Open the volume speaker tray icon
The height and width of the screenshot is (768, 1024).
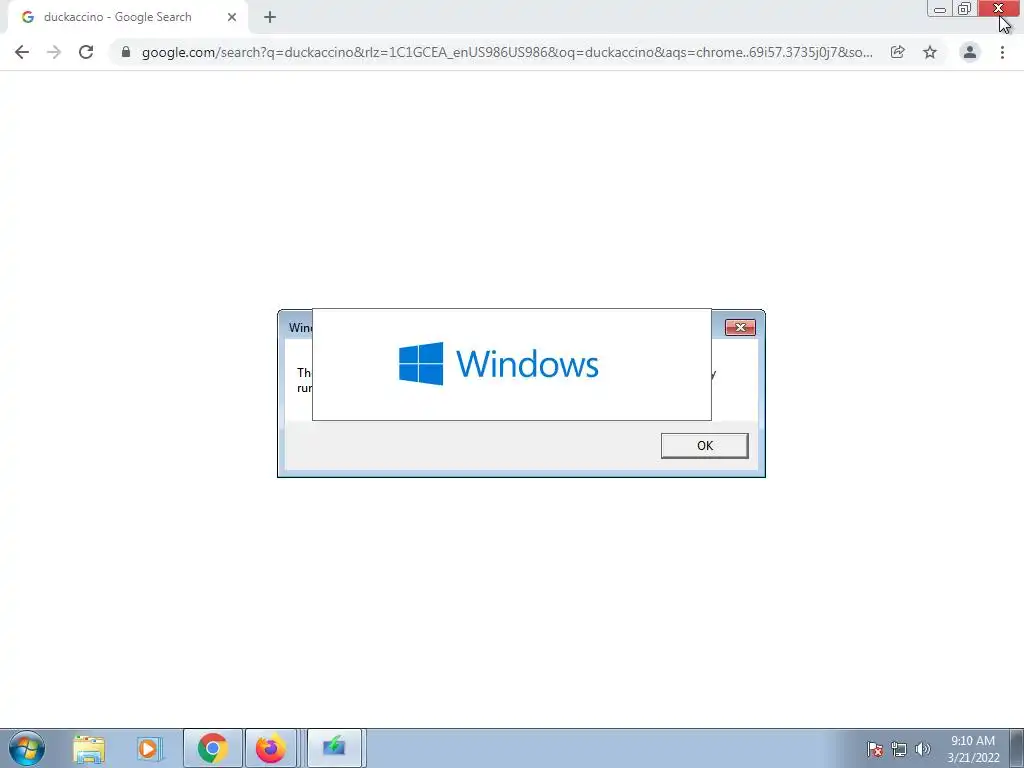tap(922, 749)
